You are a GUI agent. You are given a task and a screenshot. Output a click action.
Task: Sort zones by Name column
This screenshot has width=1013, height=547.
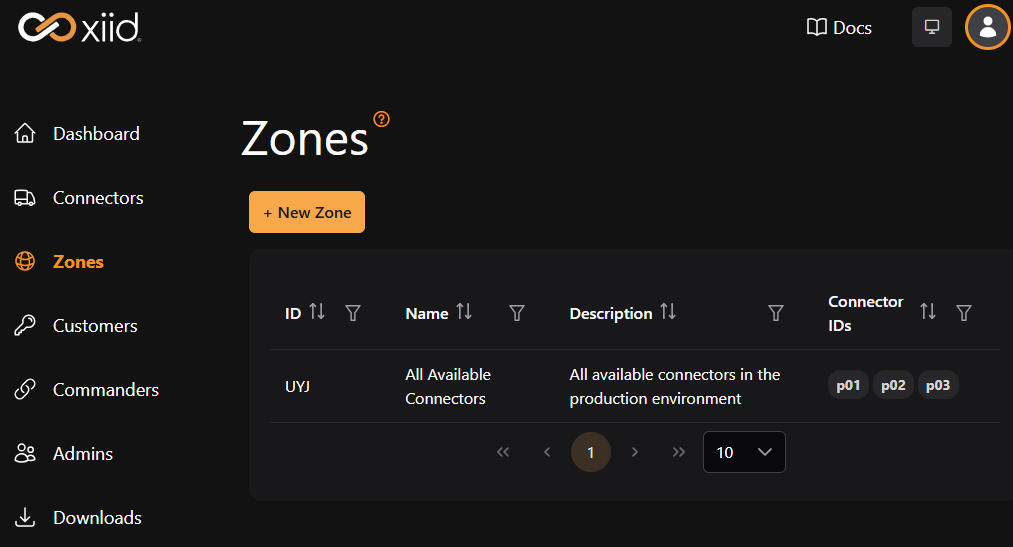(464, 312)
